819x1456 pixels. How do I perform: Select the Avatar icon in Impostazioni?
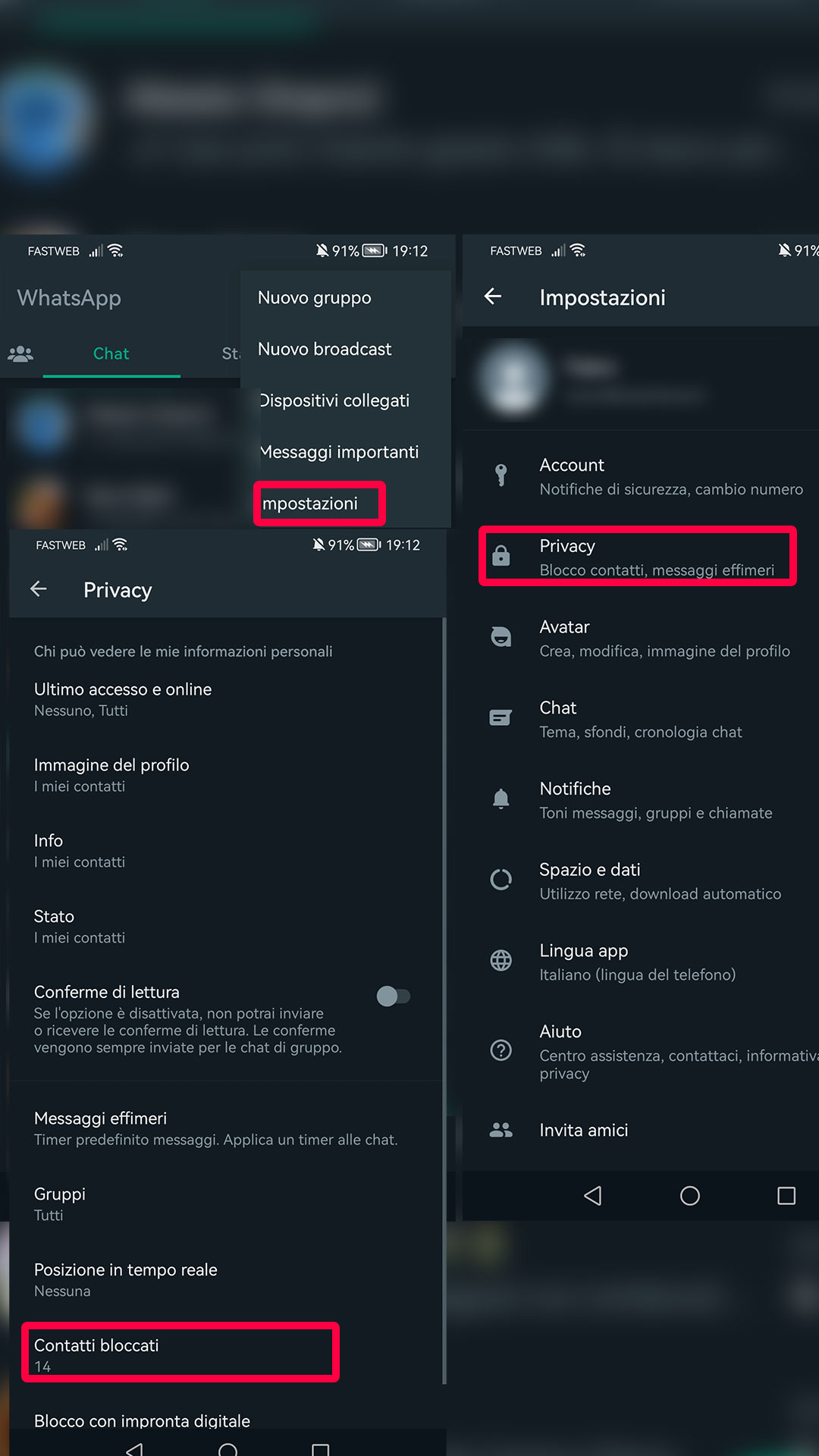coord(501,637)
